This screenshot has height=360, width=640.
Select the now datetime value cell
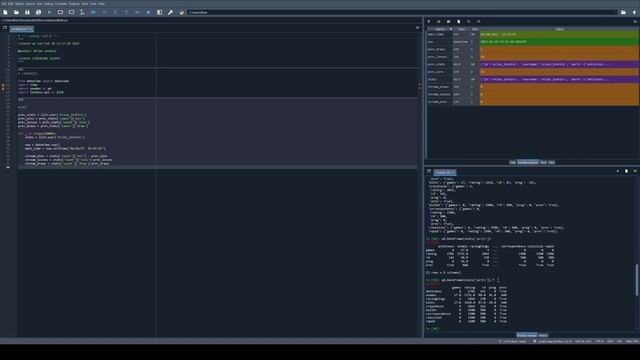click(559, 42)
